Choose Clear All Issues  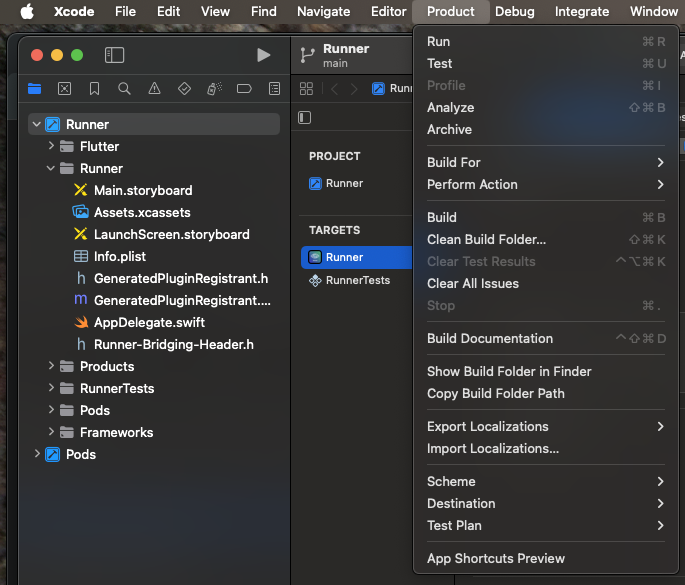(546, 284)
